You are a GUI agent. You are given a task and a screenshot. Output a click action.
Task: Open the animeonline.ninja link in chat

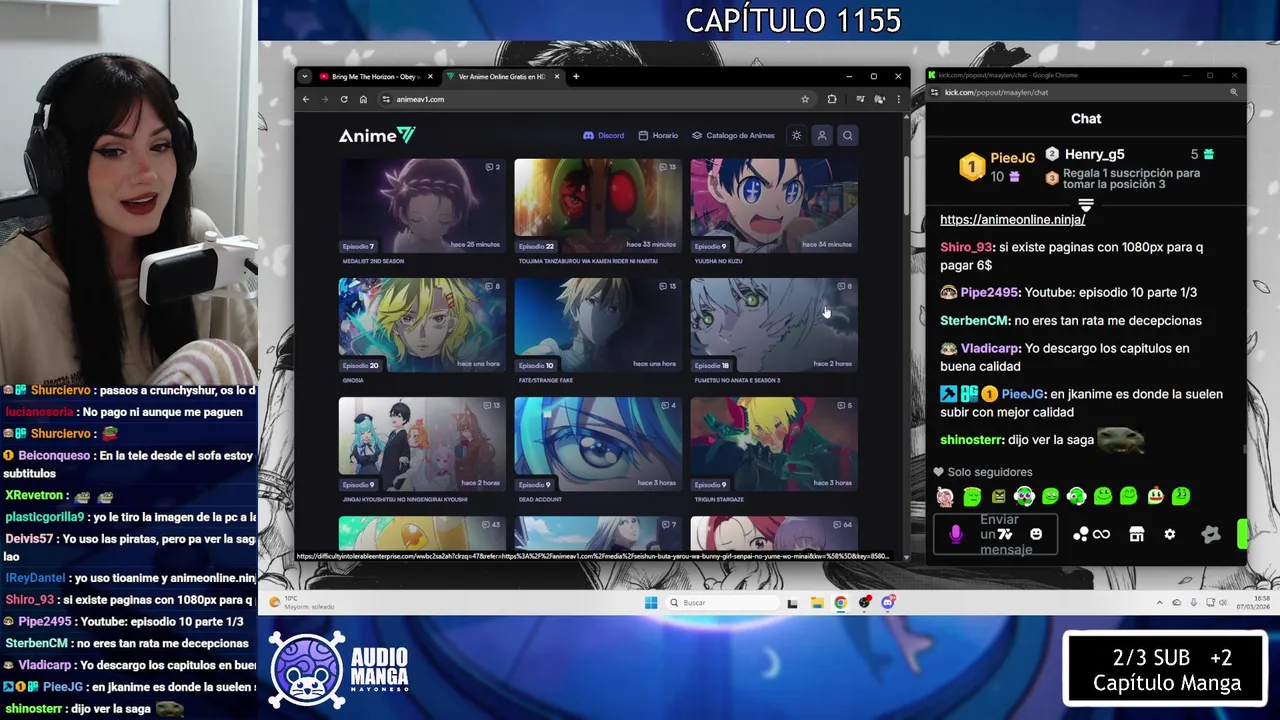tap(1012, 219)
